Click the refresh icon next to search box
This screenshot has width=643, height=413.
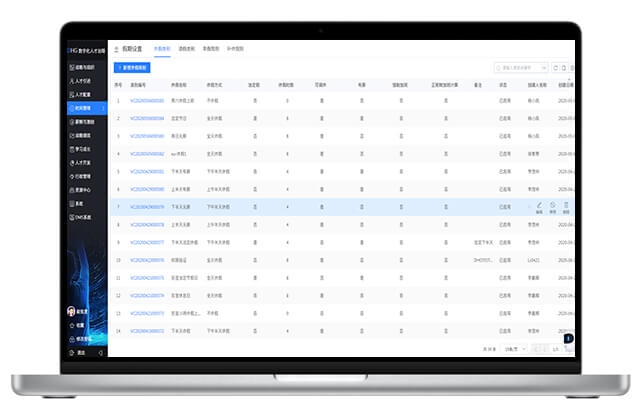pos(556,67)
